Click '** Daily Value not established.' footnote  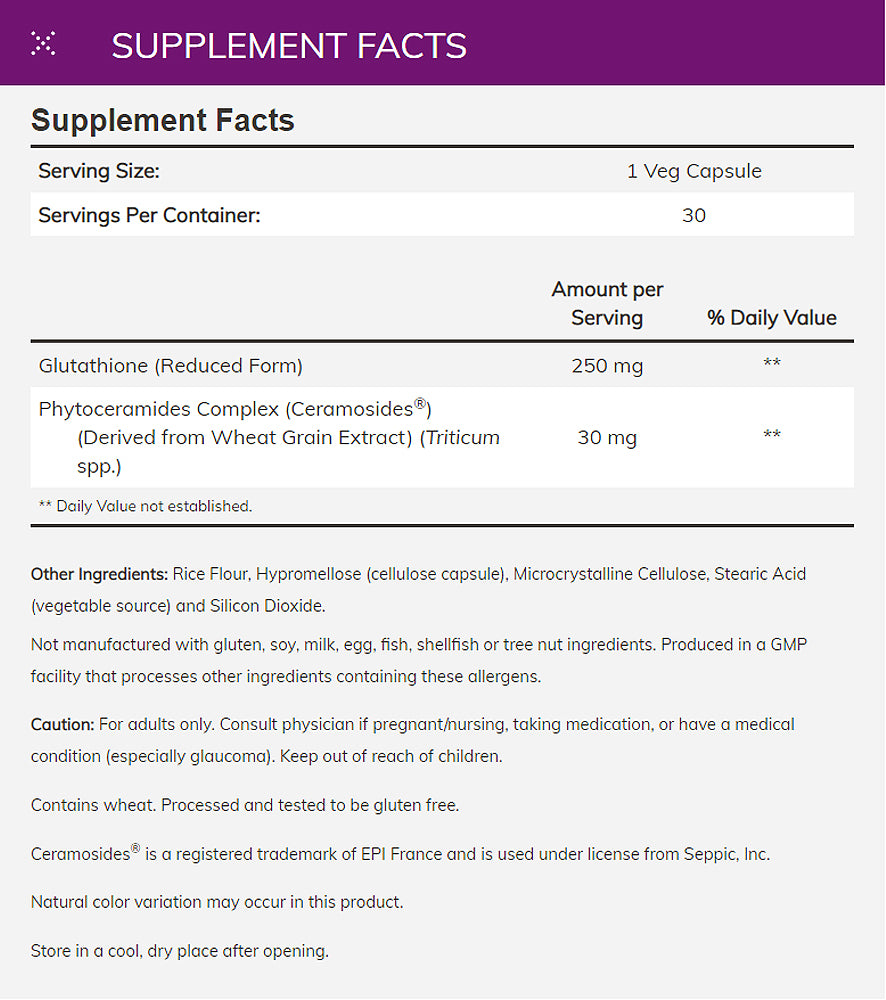point(145,506)
